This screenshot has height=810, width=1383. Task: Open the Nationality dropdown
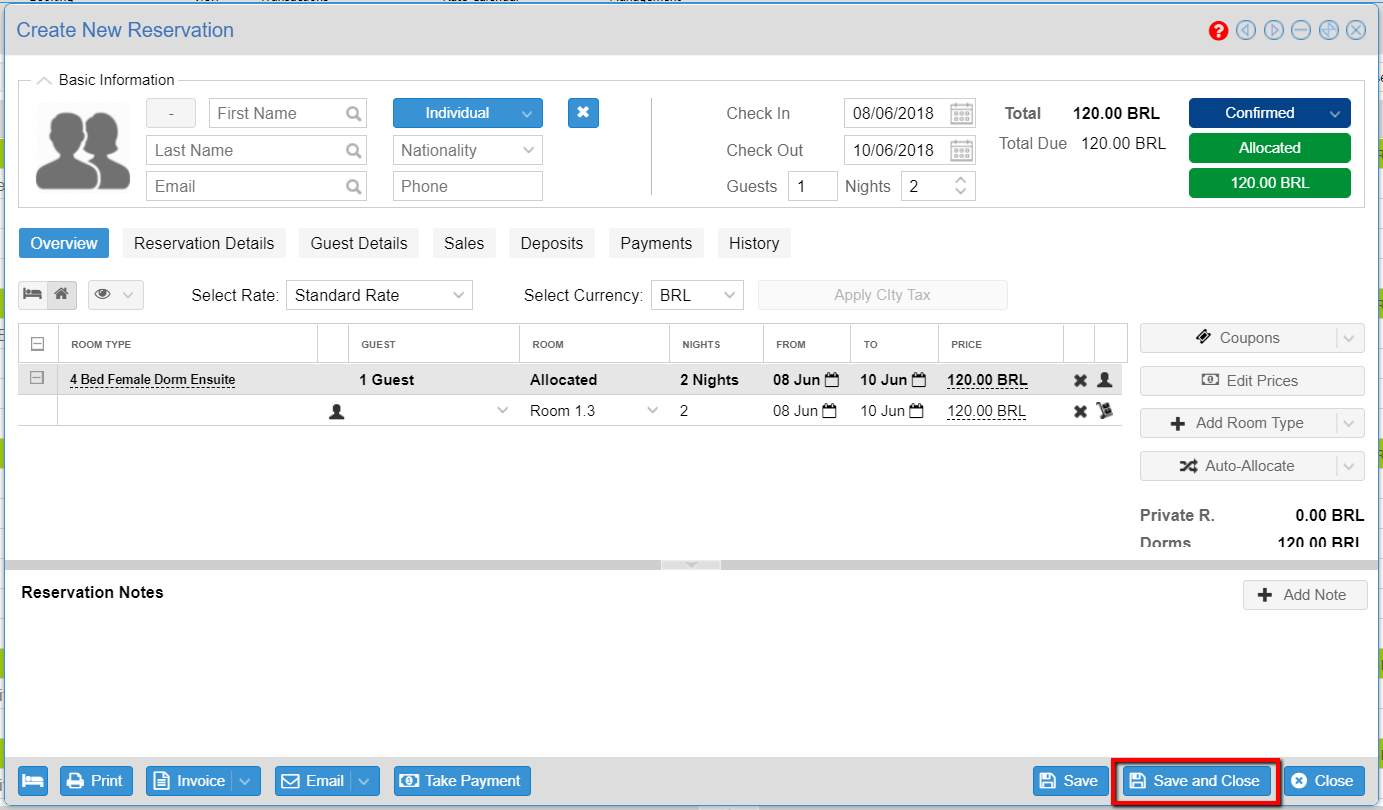pos(467,149)
